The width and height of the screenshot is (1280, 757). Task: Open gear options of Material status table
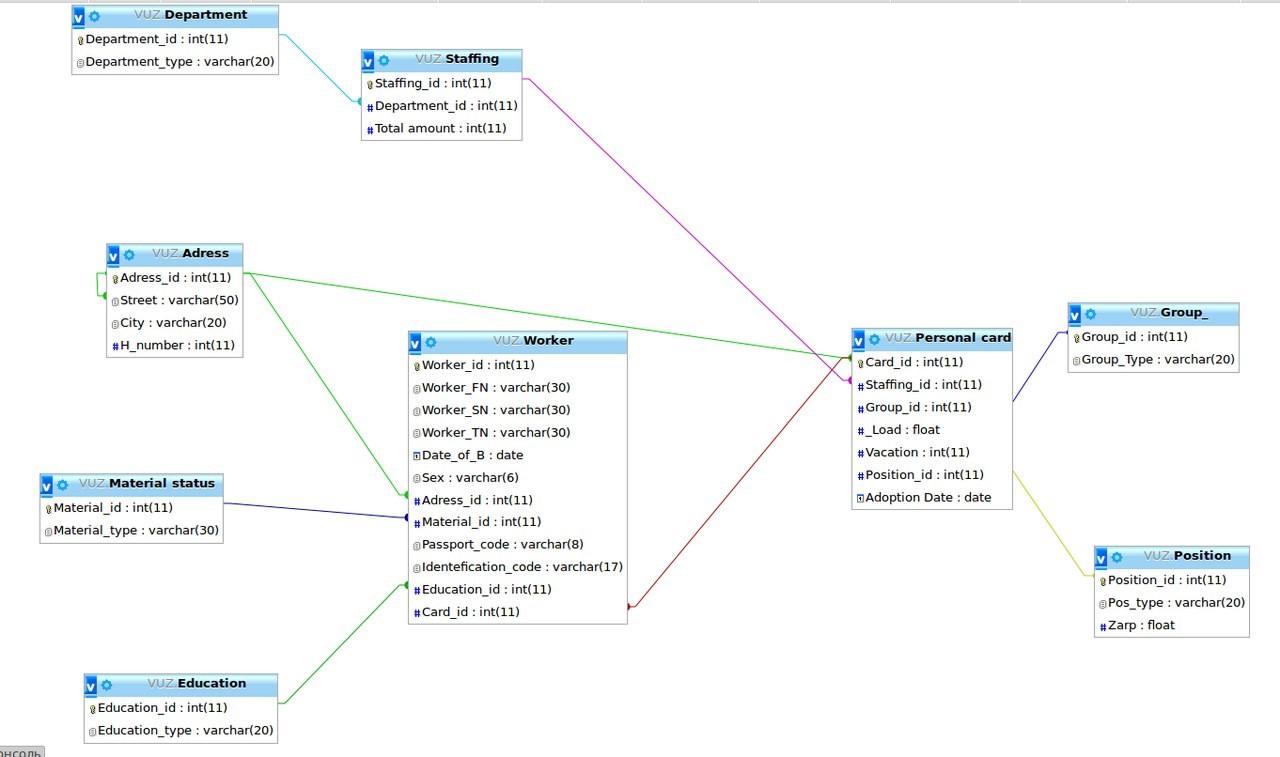click(62, 485)
